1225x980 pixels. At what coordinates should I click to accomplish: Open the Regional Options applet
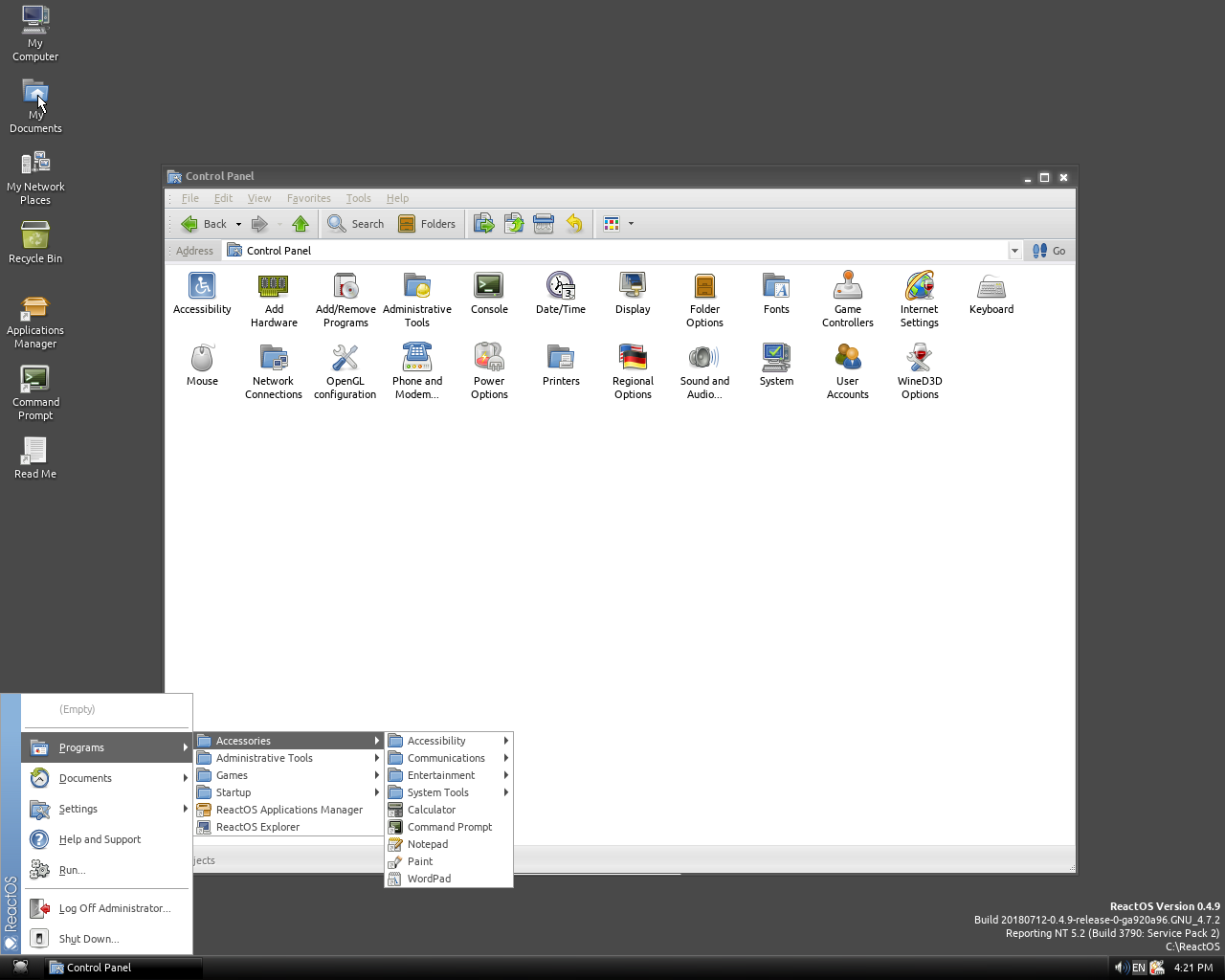pyautogui.click(x=633, y=371)
